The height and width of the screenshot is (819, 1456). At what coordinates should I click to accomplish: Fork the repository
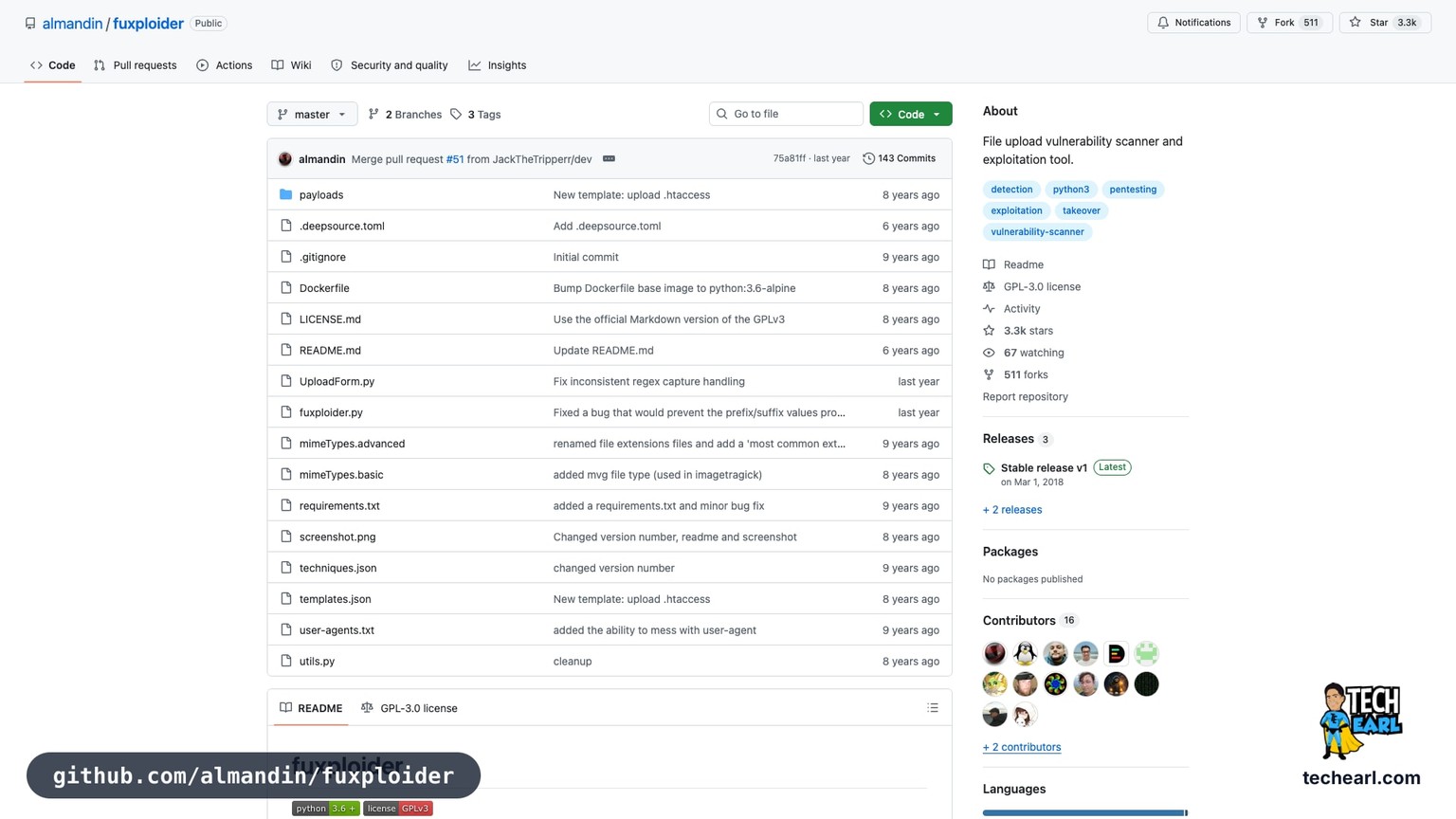click(1289, 23)
